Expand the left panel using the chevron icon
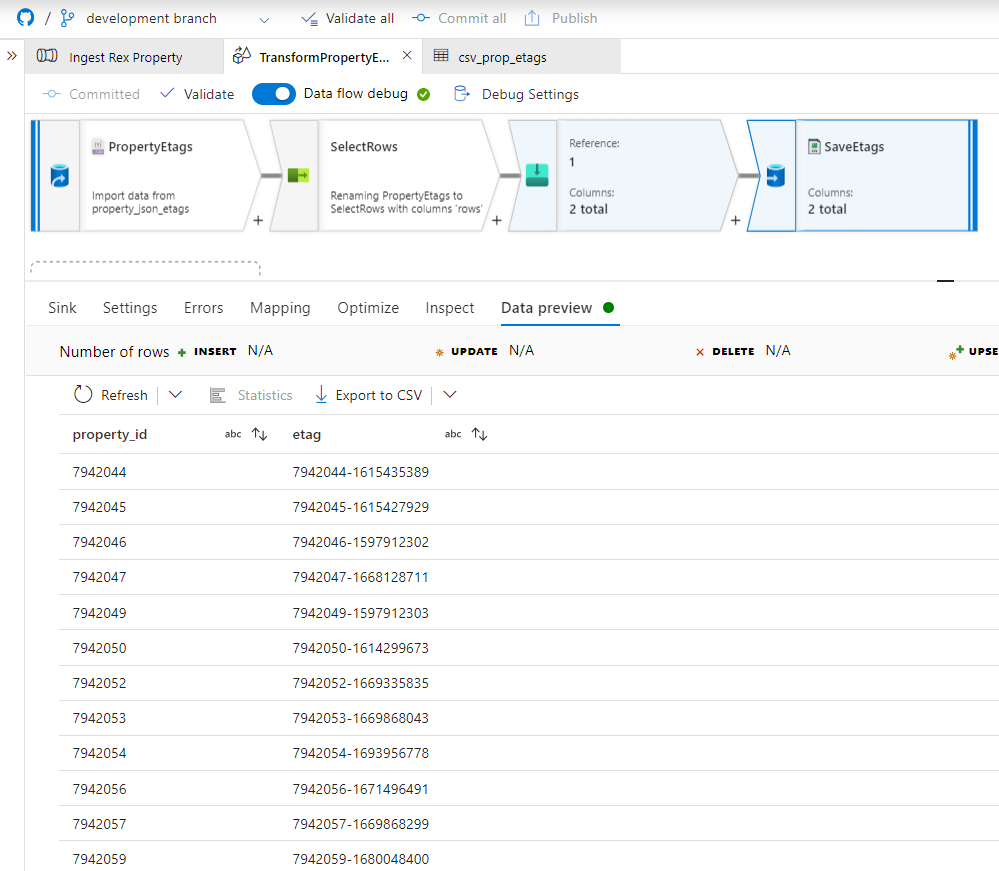Screen dimensions: 999x871 point(11,56)
